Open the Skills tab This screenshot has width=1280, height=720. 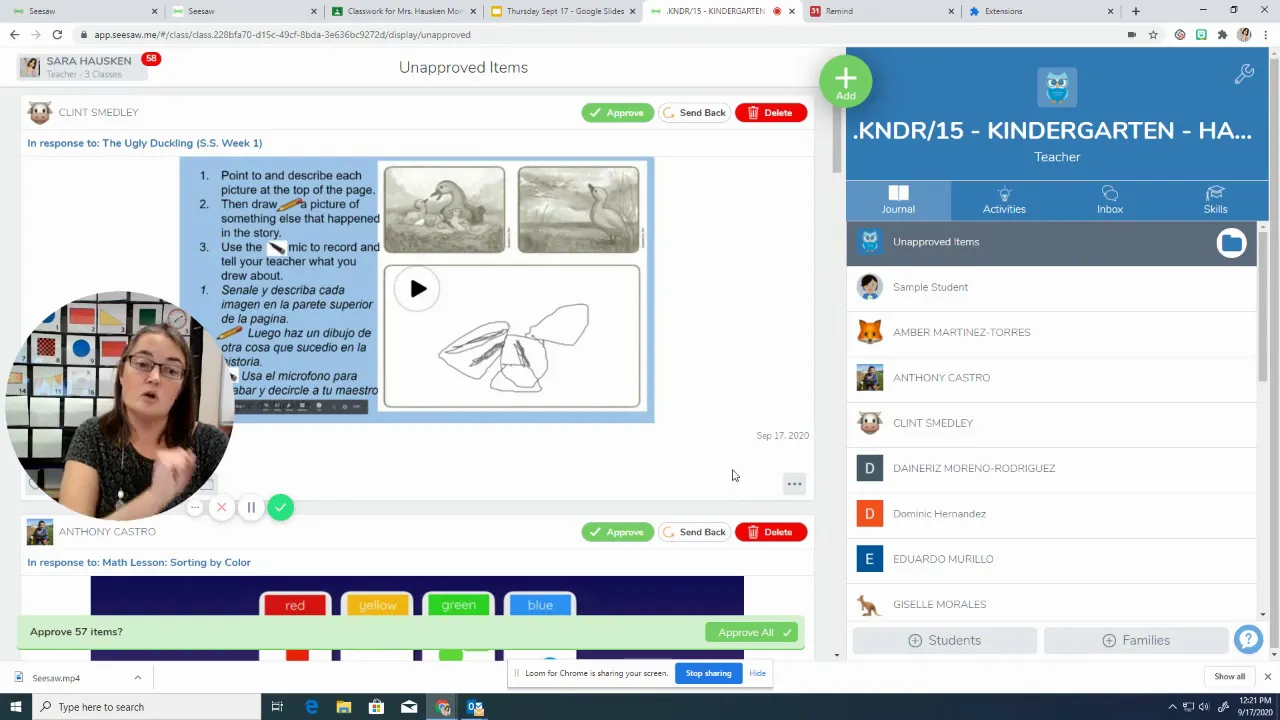pyautogui.click(x=1215, y=200)
